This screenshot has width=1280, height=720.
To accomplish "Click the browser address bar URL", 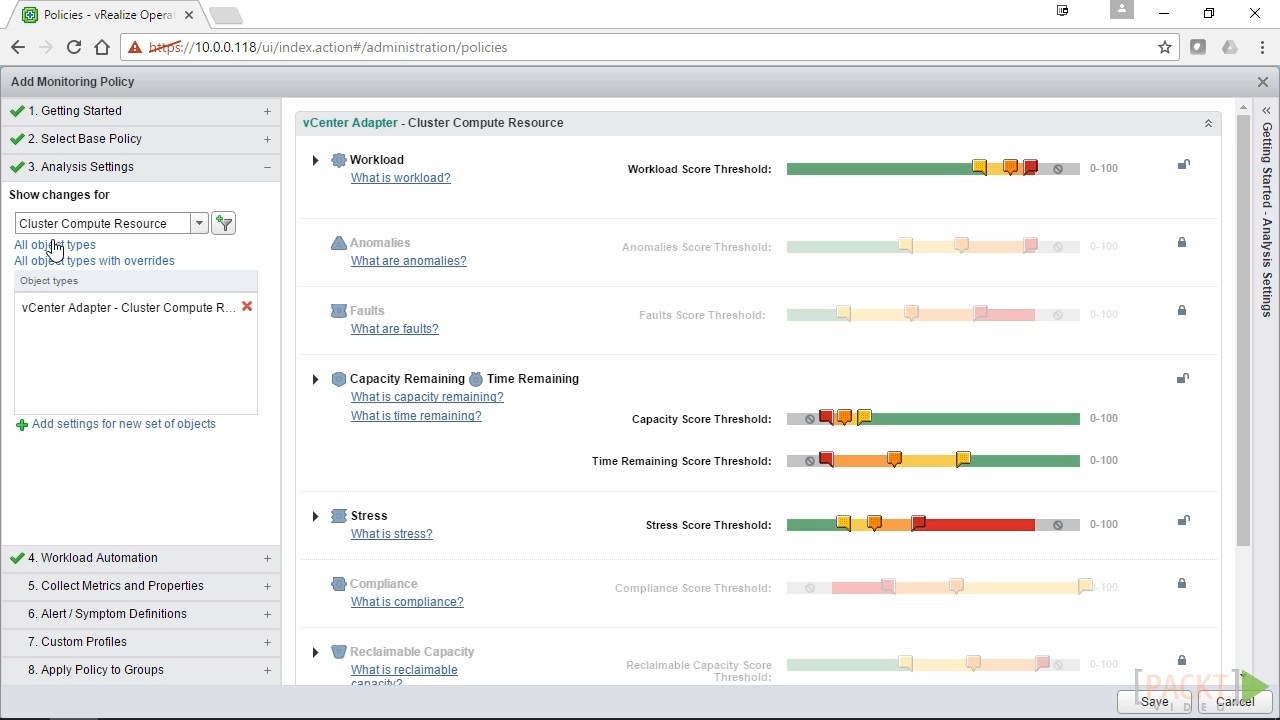I will [328, 47].
